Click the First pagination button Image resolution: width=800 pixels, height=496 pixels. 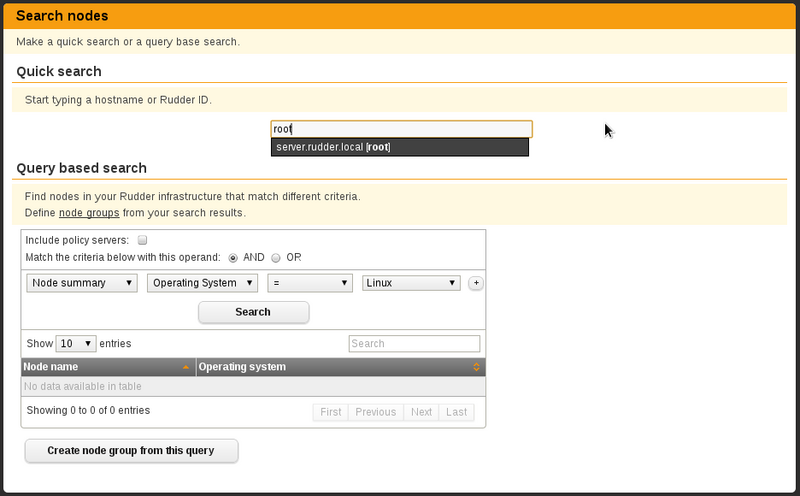click(x=331, y=412)
